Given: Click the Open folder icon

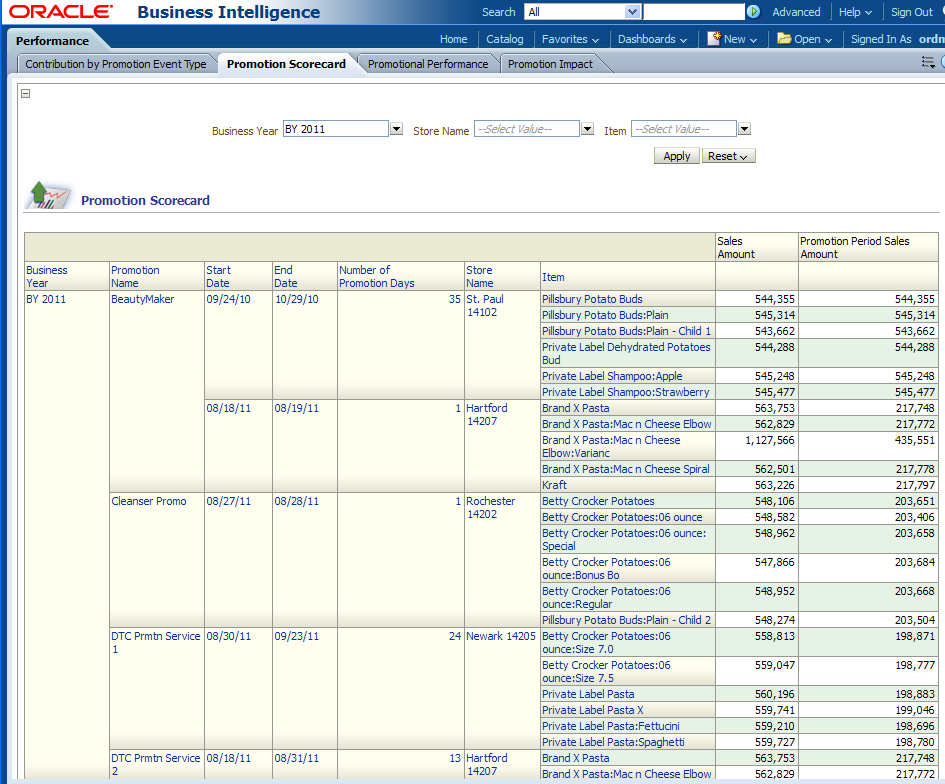Looking at the screenshot, I should tap(784, 38).
